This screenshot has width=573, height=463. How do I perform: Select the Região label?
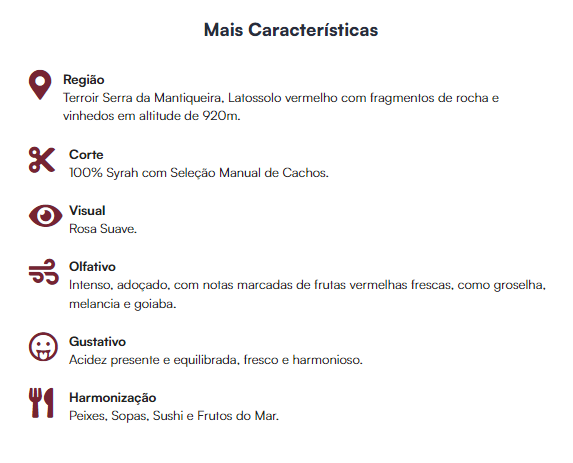84,79
